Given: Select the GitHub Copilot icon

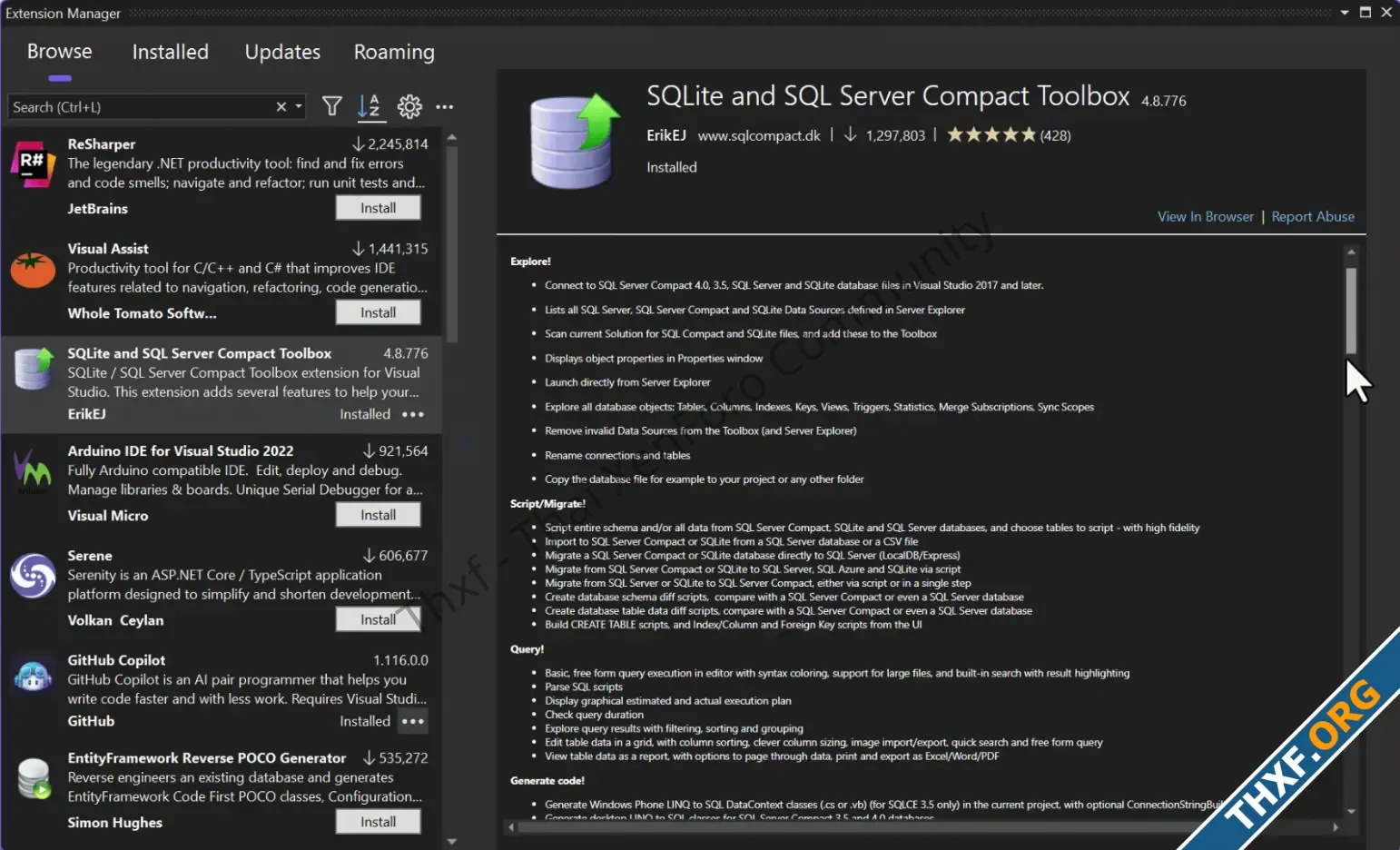Looking at the screenshot, I should (33, 676).
